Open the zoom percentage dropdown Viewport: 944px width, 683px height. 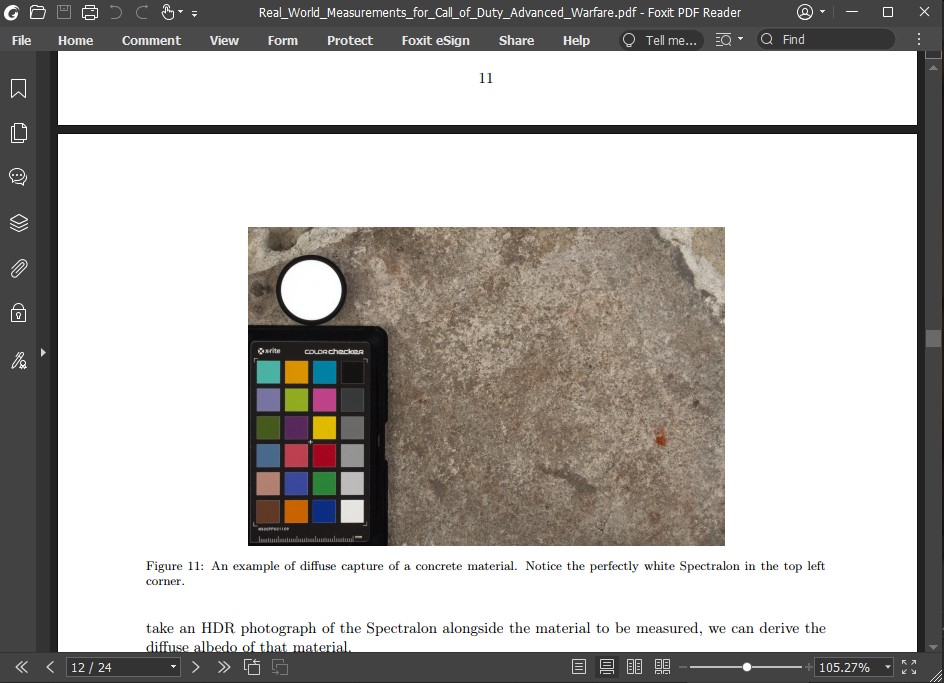[887, 667]
